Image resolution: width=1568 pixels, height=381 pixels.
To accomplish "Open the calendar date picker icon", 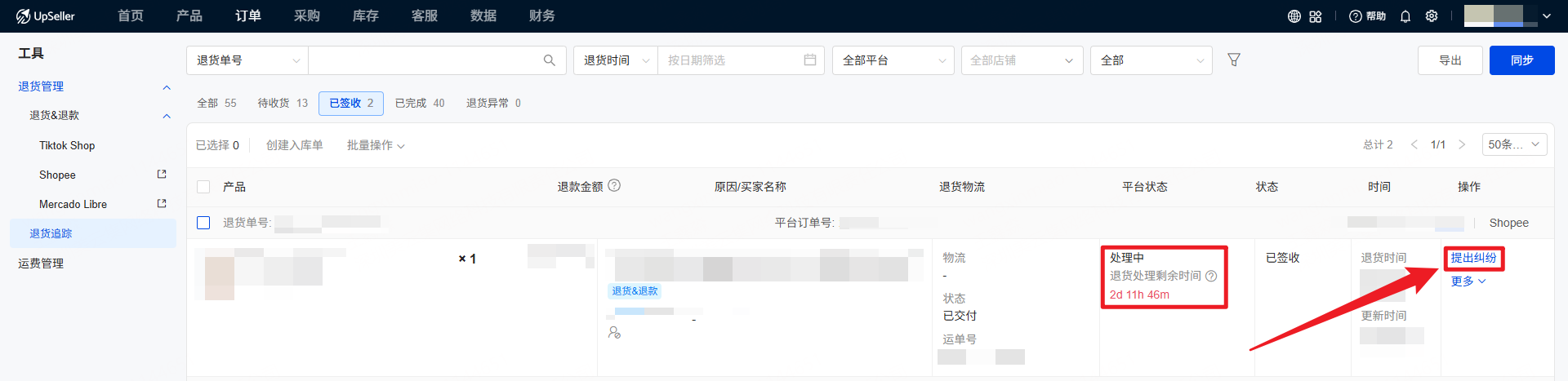I will (x=809, y=60).
